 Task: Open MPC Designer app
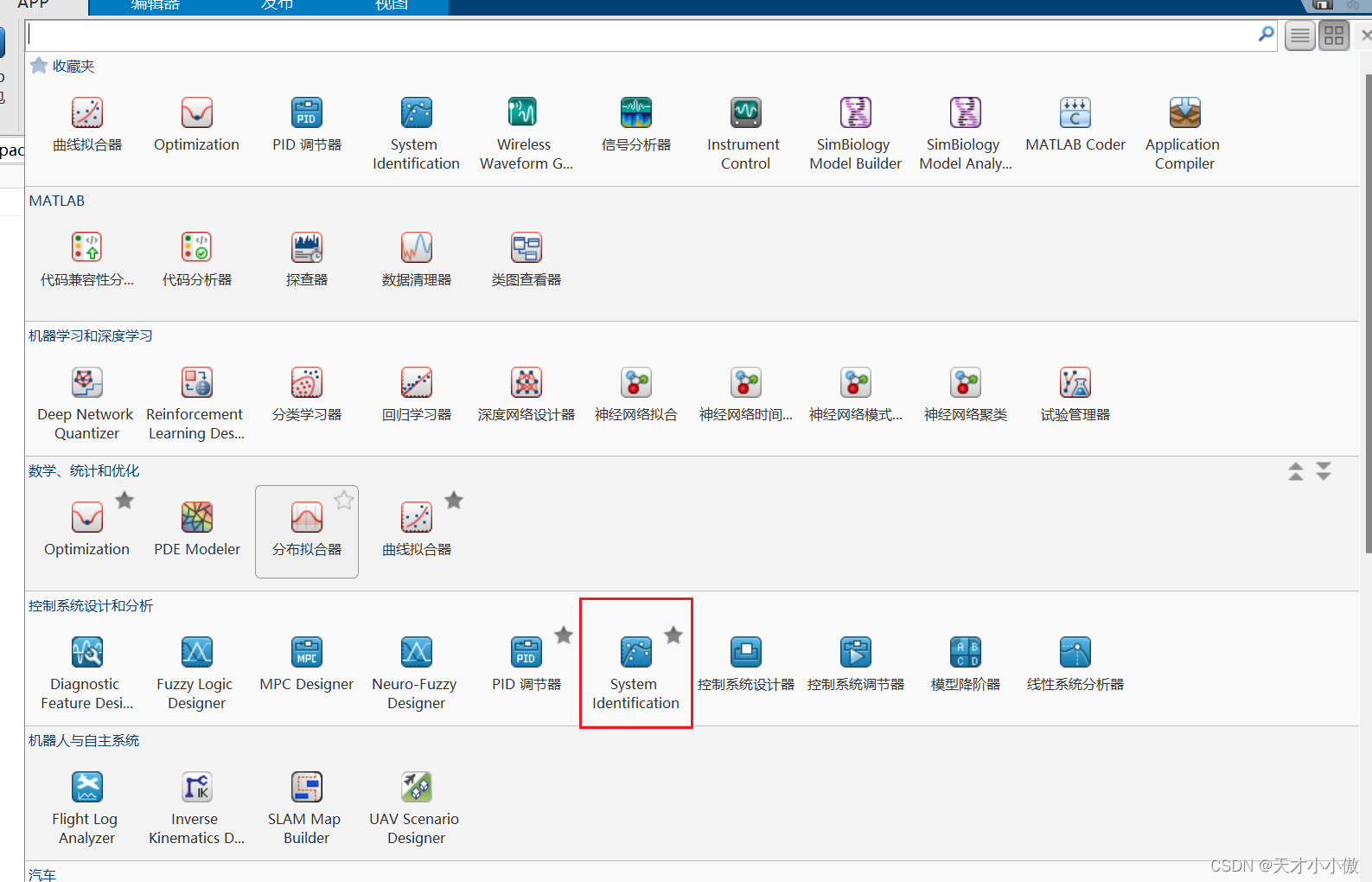[x=307, y=664]
